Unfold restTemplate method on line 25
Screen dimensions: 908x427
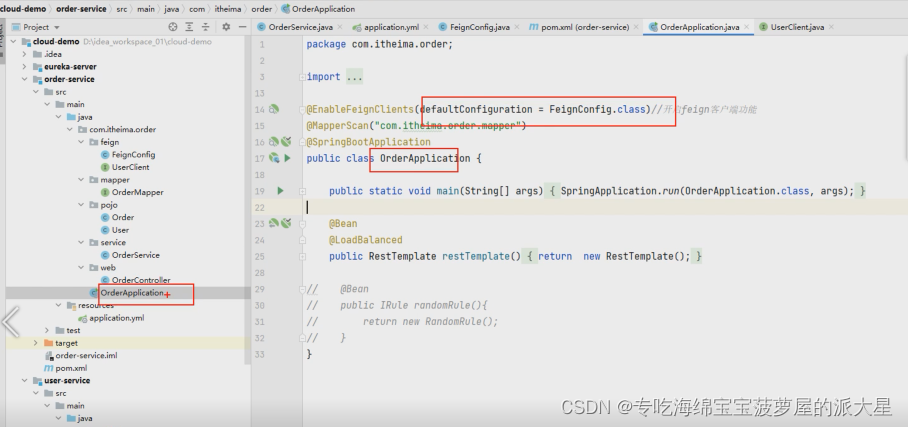[x=302, y=256]
